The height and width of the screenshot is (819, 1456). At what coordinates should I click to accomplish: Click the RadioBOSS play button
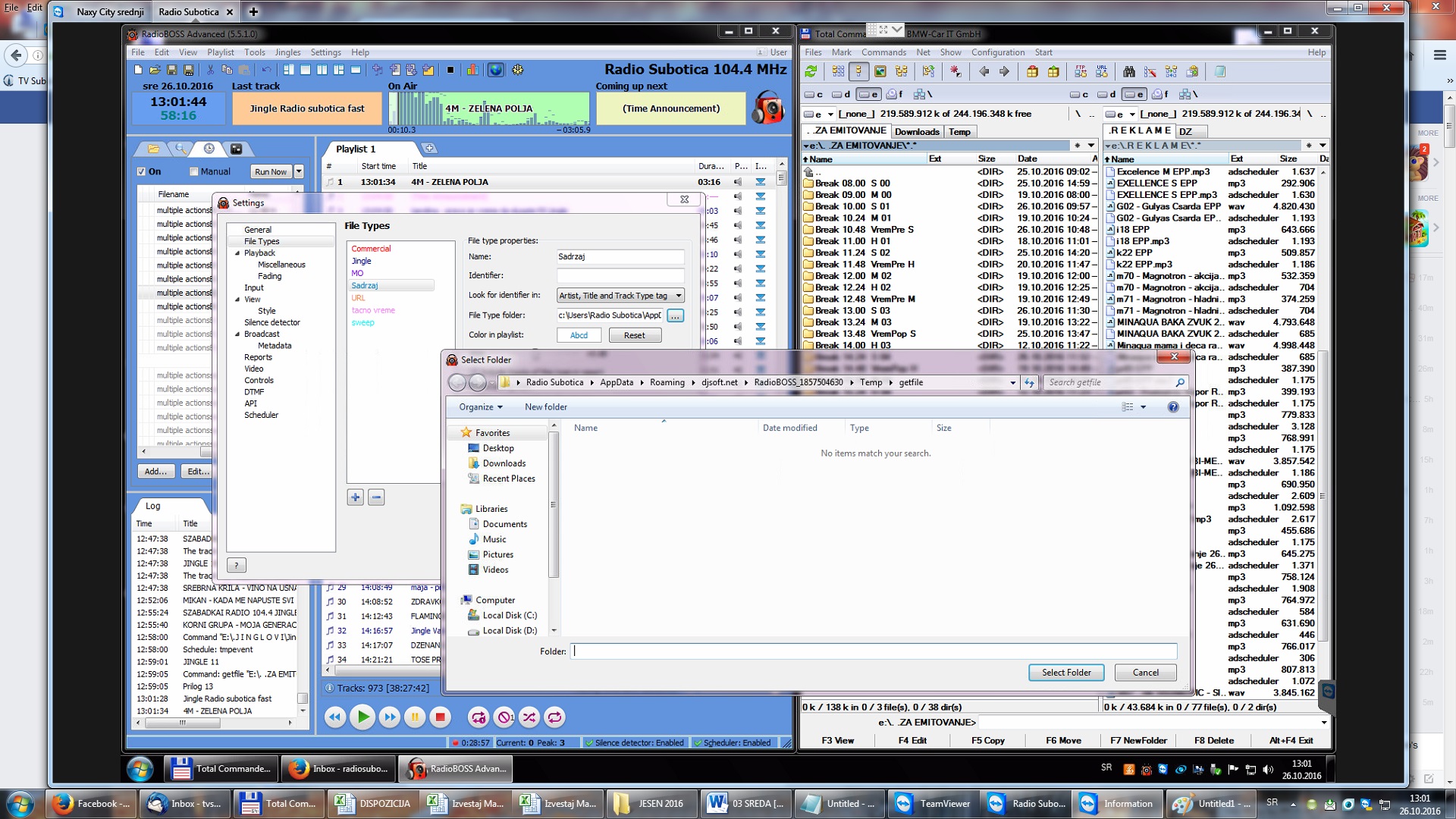point(362,717)
